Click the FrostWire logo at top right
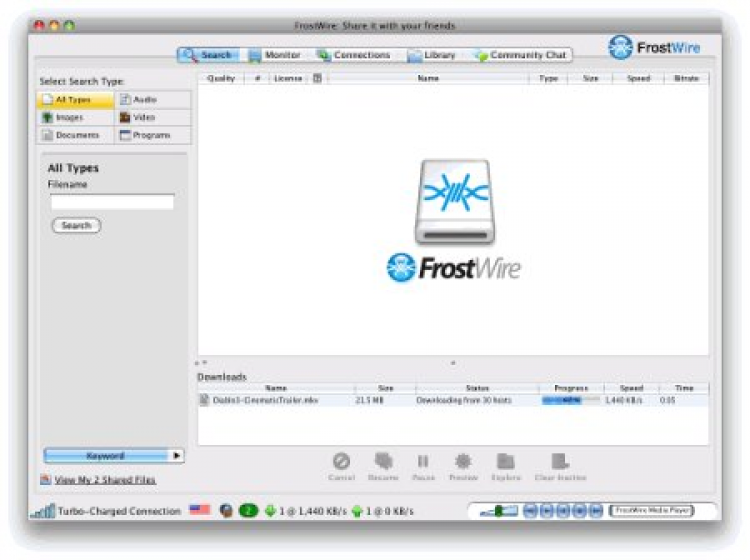This screenshot has height=560, width=750. pyautogui.click(x=654, y=47)
